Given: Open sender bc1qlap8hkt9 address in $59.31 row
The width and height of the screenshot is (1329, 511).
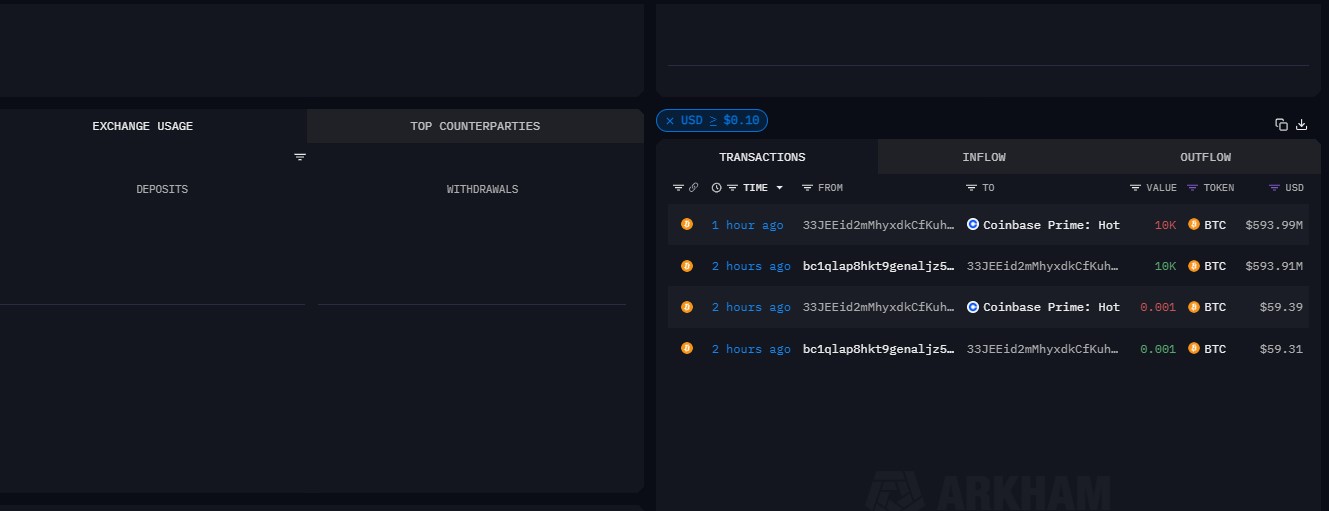Looking at the screenshot, I should click(878, 349).
